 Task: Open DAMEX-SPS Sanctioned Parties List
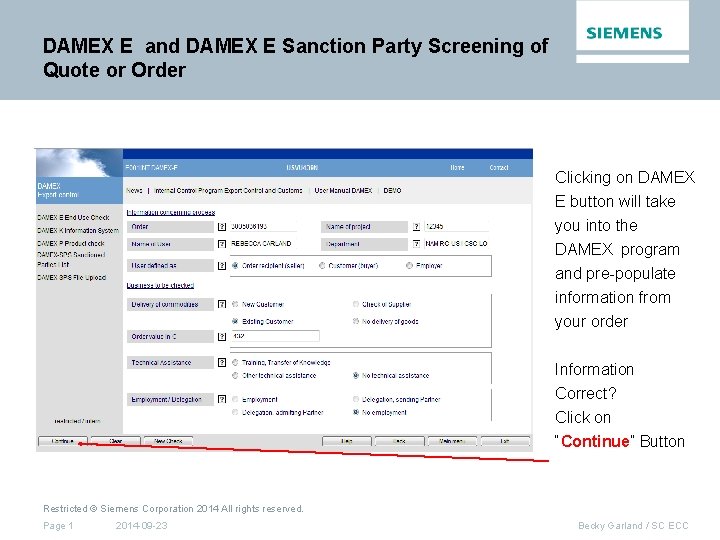point(71,259)
